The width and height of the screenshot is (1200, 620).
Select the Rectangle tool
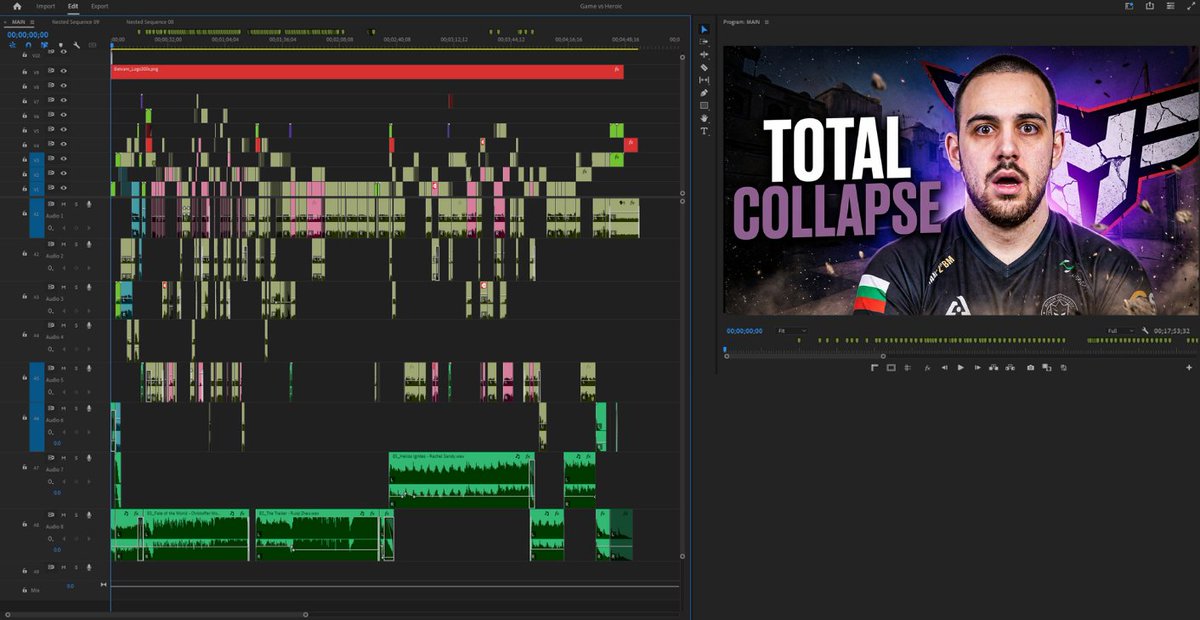[x=704, y=105]
